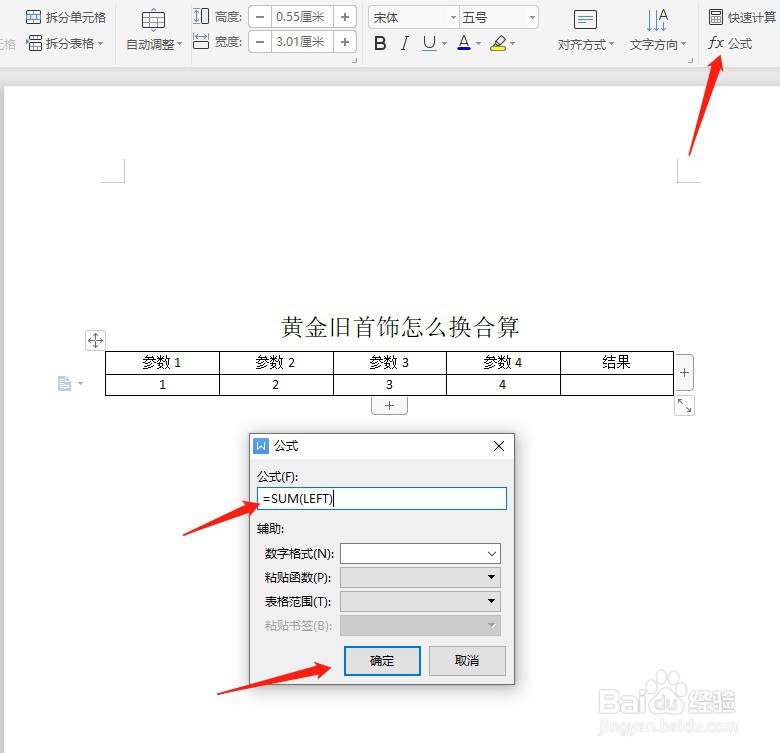Image resolution: width=780 pixels, height=753 pixels.
Task: Select the 参数 1 header cell
Action: point(162,363)
